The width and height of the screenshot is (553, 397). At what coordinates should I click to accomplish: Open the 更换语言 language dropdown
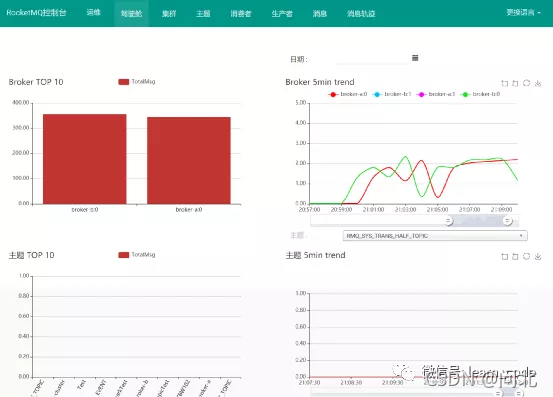[523, 13]
